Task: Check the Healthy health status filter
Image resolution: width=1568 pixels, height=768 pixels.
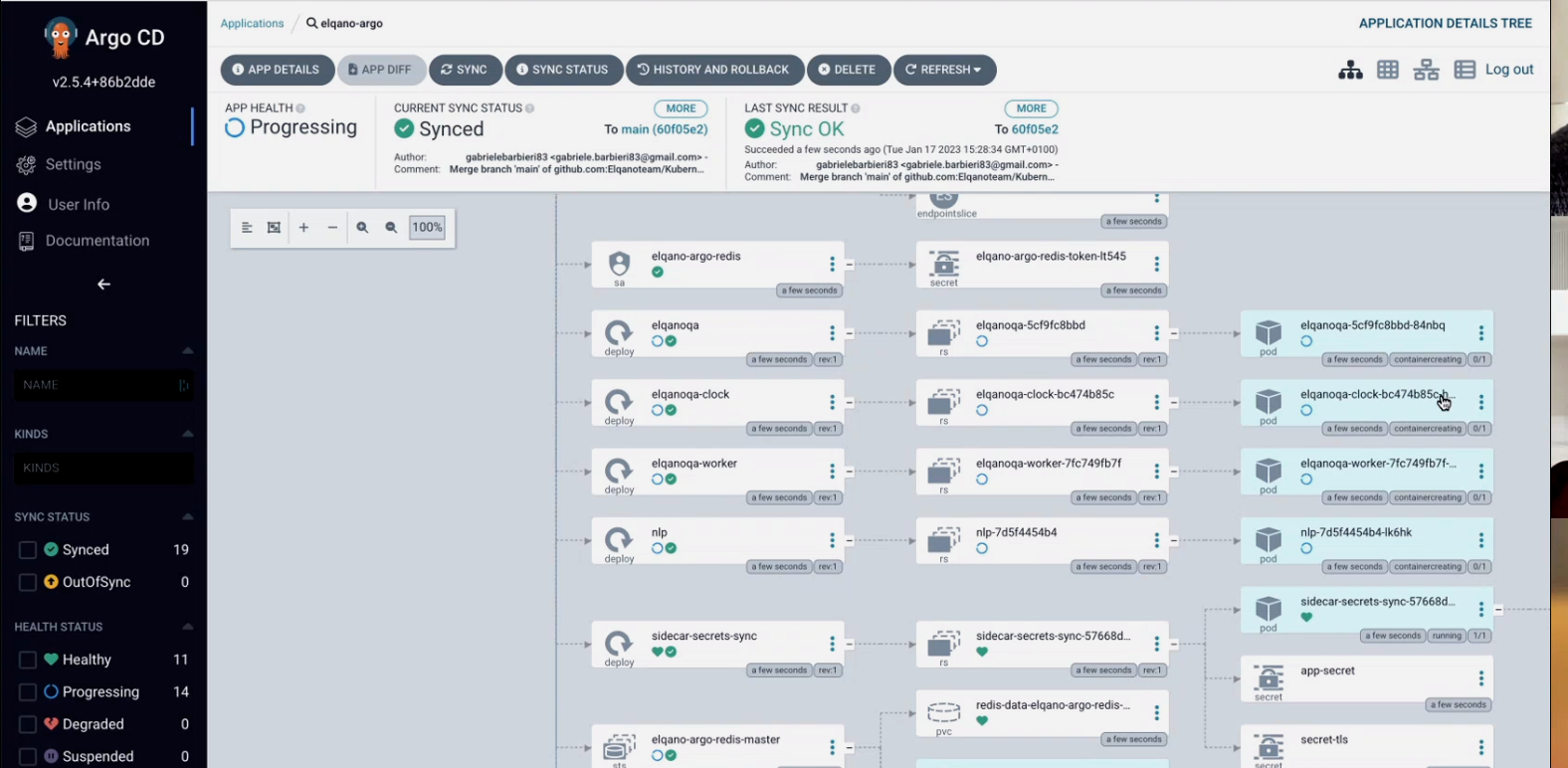Action: (x=28, y=660)
